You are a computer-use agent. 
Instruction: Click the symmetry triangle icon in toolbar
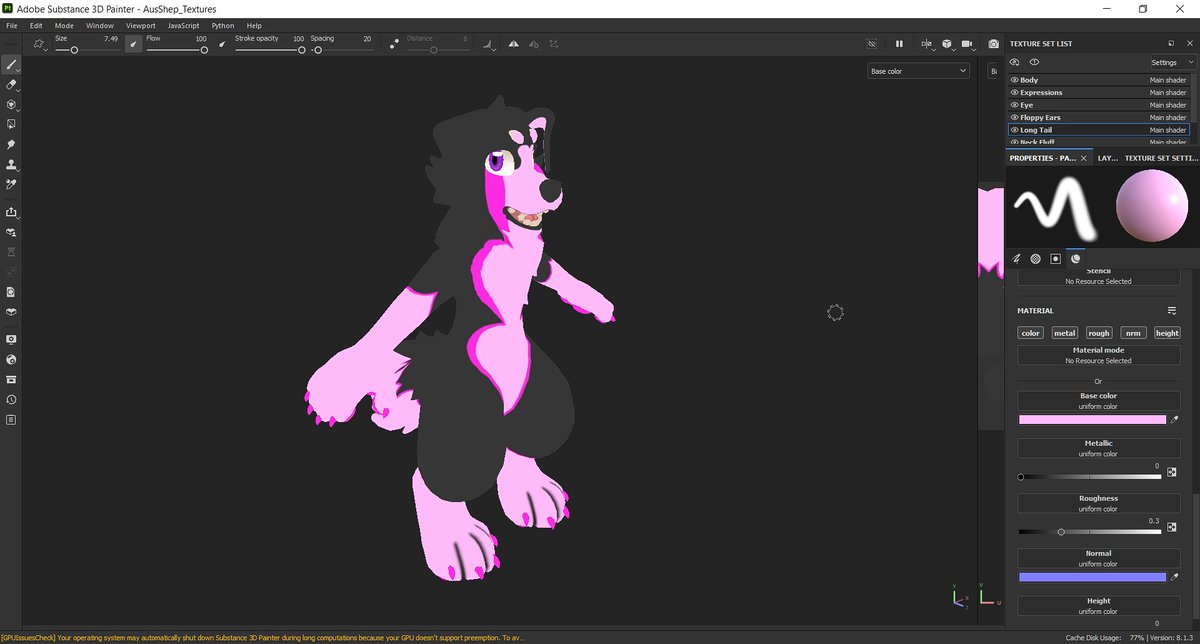(x=513, y=44)
